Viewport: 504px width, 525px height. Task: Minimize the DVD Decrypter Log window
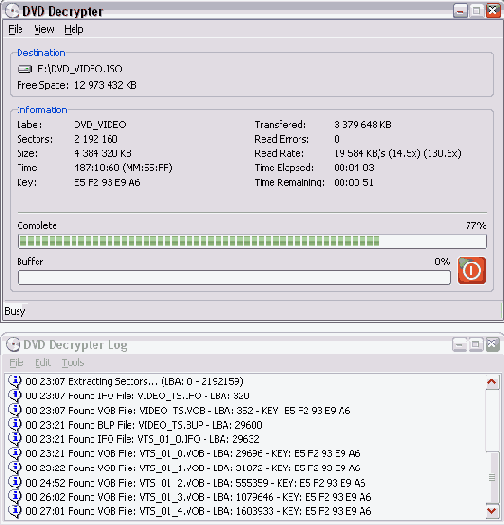click(x=459, y=345)
